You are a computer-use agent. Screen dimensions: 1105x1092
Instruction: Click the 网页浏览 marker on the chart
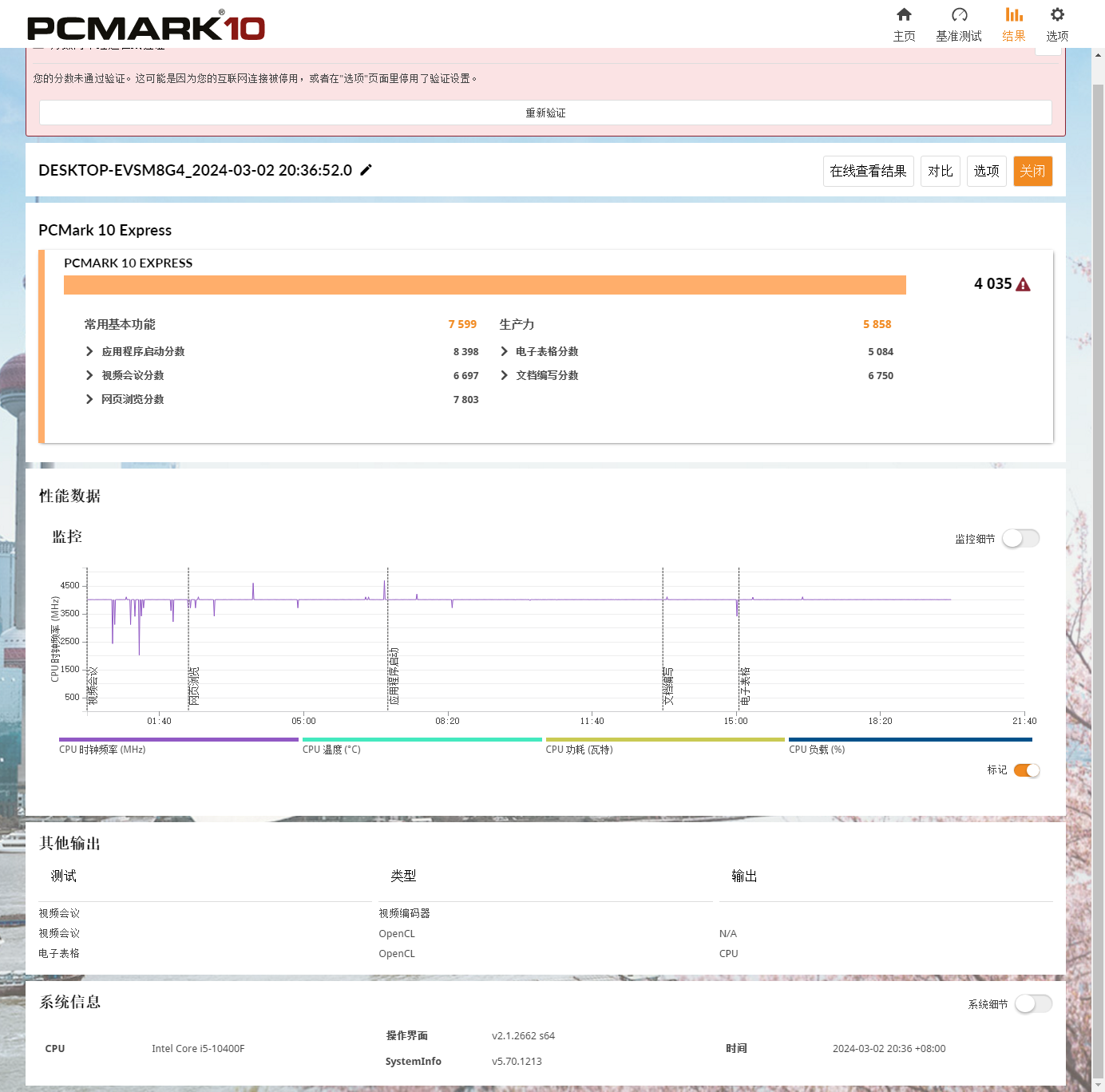click(194, 686)
